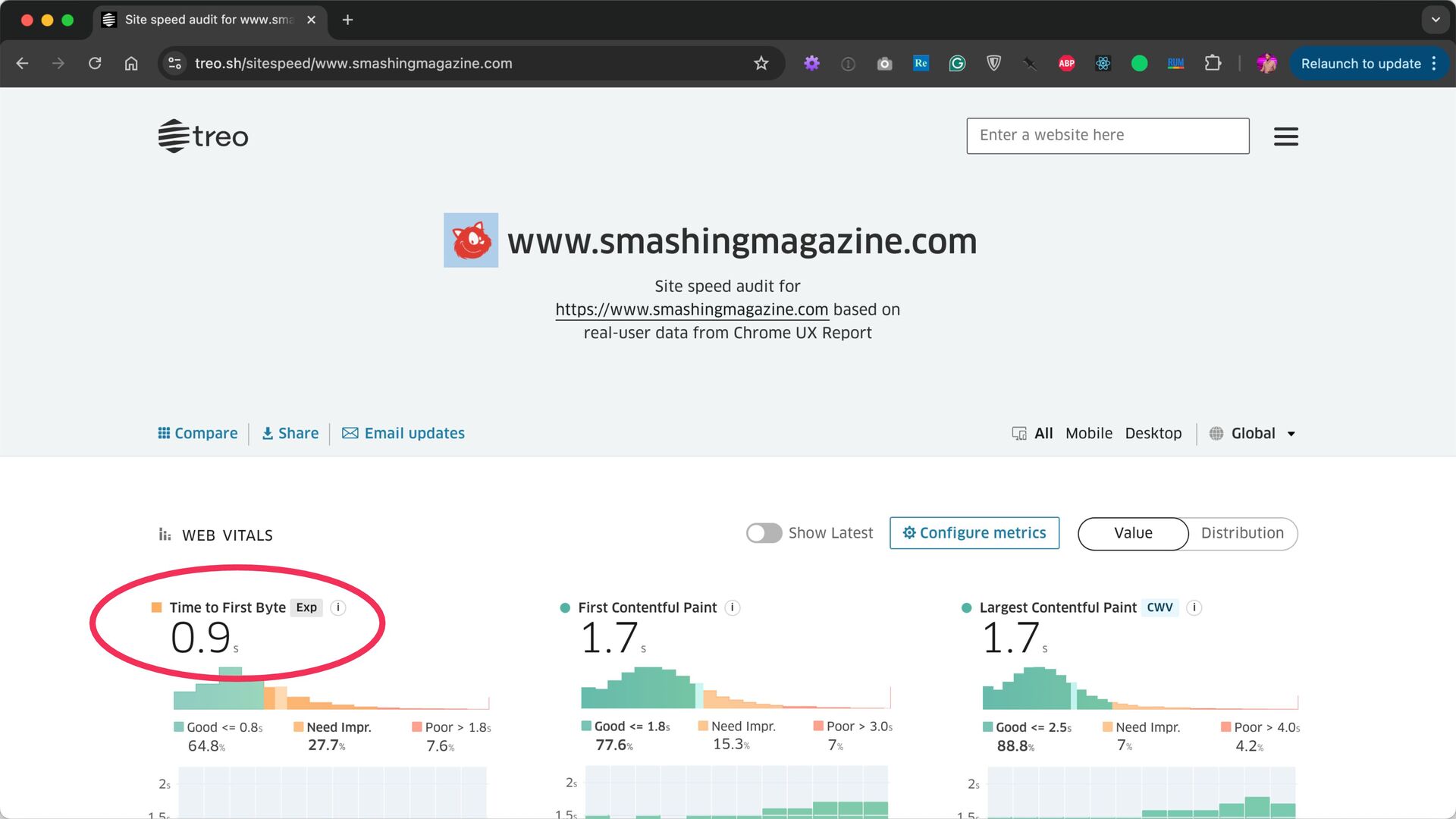The height and width of the screenshot is (819, 1456).
Task: Open React Developer Tools extension icon
Action: [1103, 64]
